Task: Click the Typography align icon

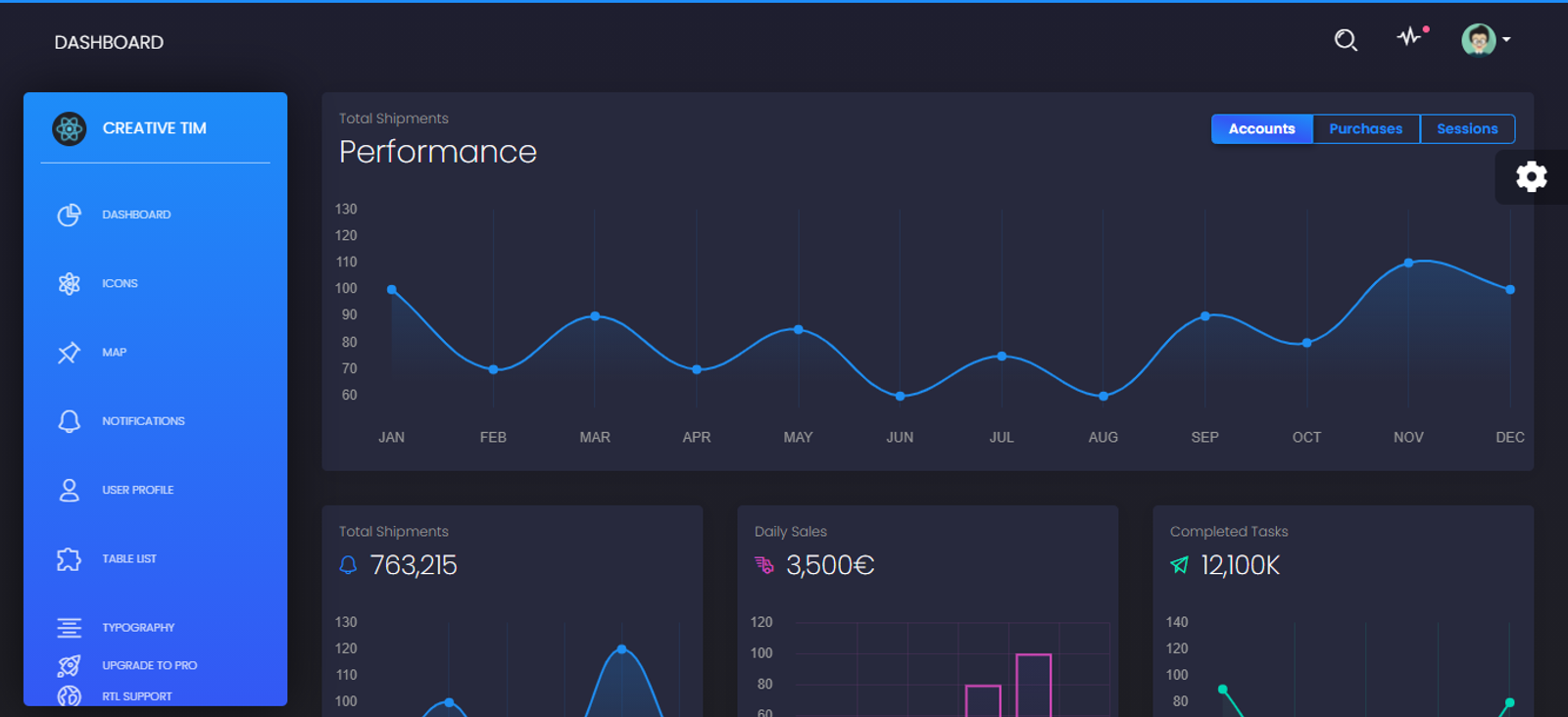Action: point(69,628)
